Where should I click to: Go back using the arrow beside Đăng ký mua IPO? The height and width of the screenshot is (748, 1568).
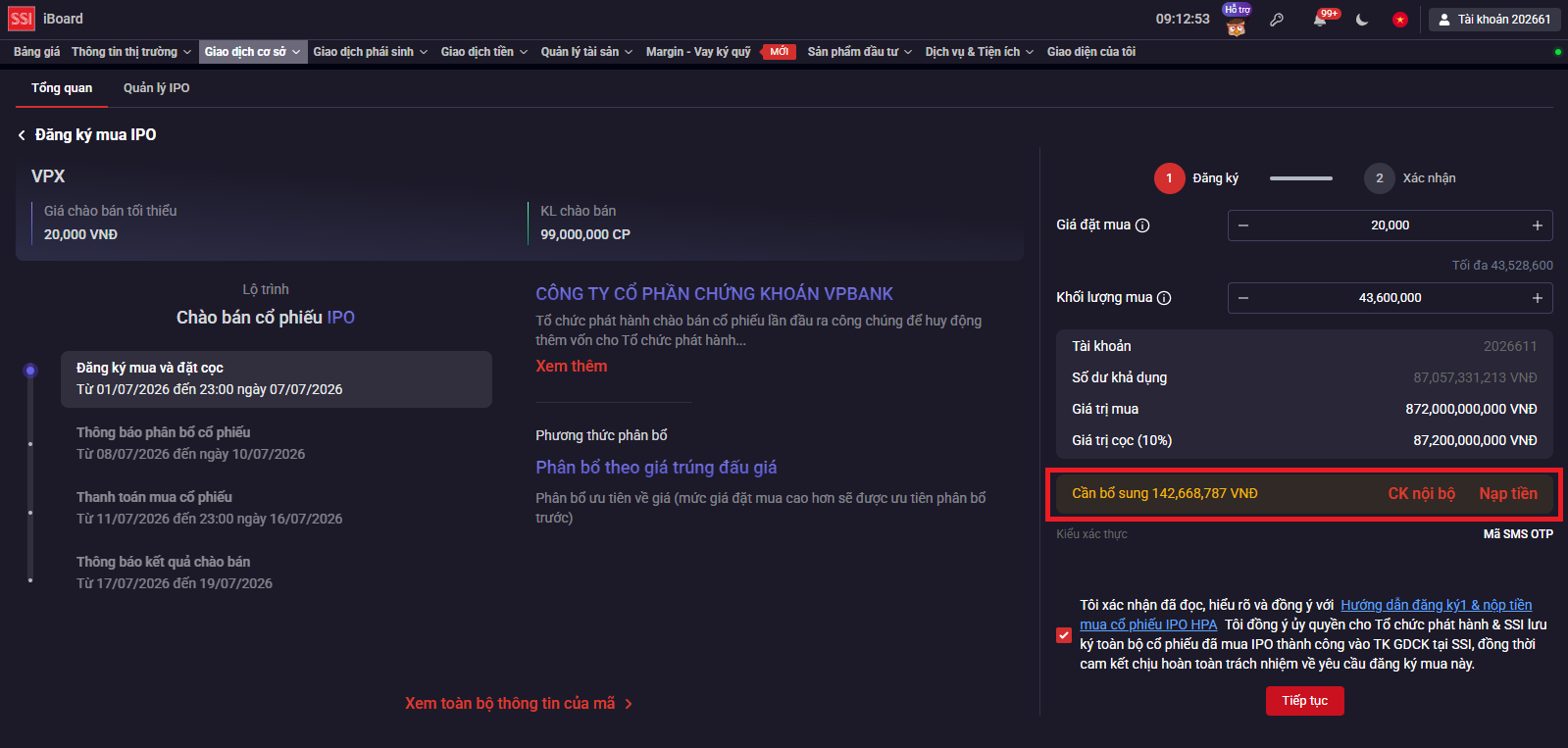(x=22, y=135)
